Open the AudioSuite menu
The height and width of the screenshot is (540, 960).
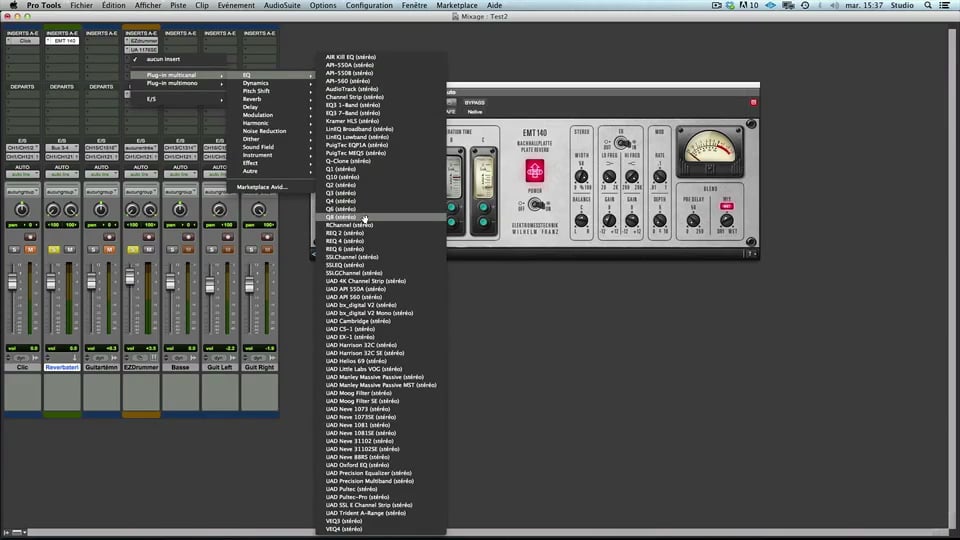[282, 5]
